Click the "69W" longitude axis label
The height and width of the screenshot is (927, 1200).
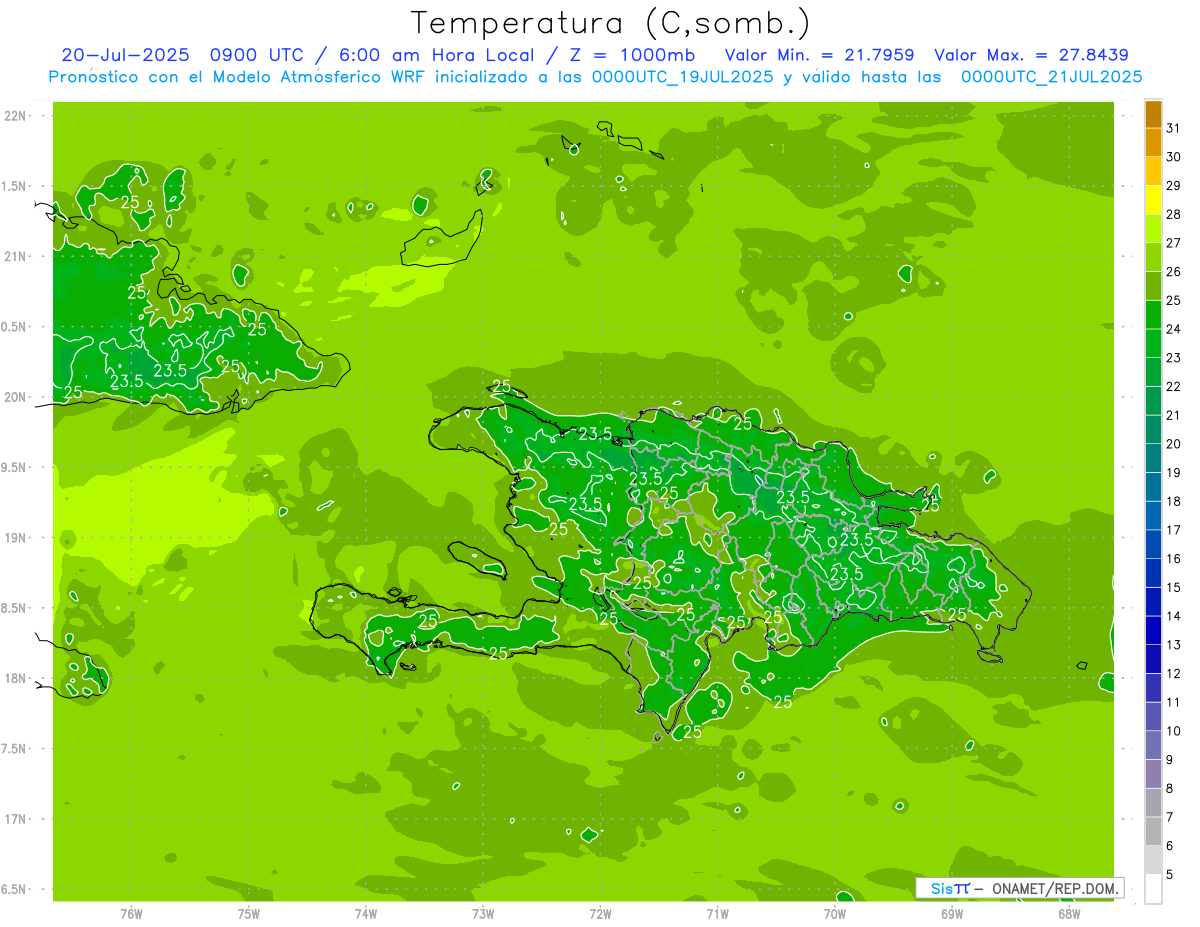pos(952,914)
